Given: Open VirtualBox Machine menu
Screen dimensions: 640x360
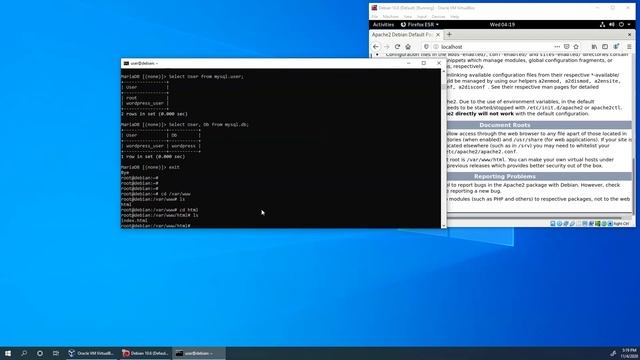Looking at the screenshot, I should pyautogui.click(x=391, y=17).
